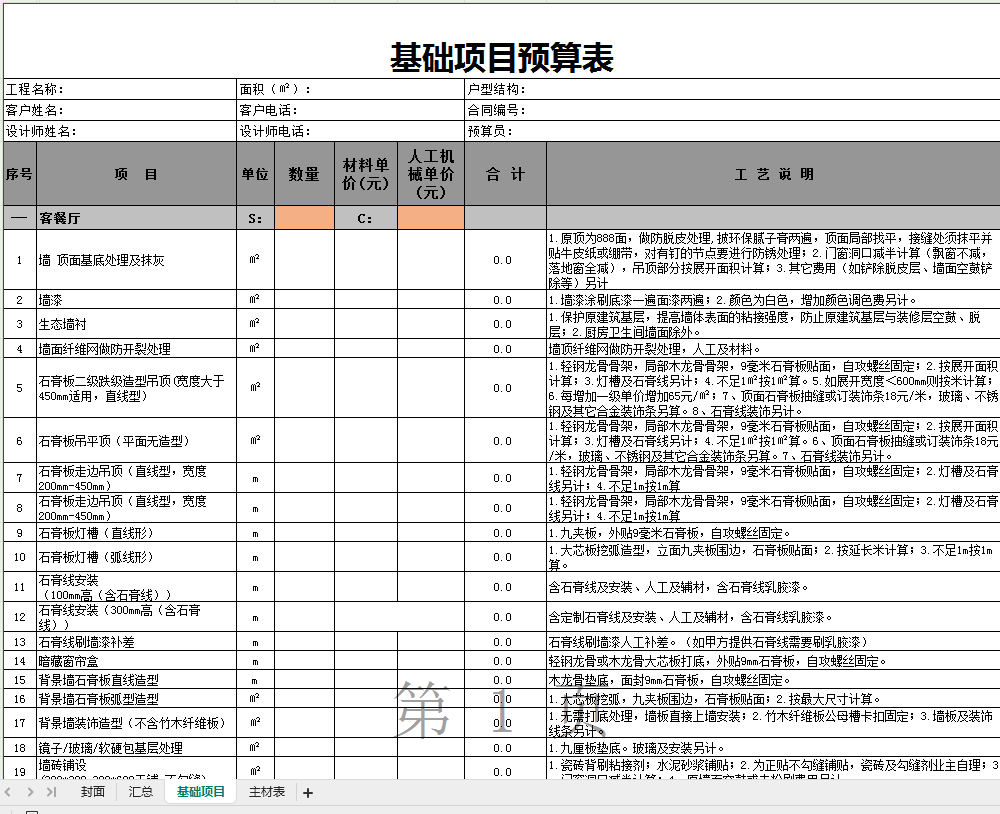
Task: Click the title 基础项目预算表
Action: coord(502,57)
